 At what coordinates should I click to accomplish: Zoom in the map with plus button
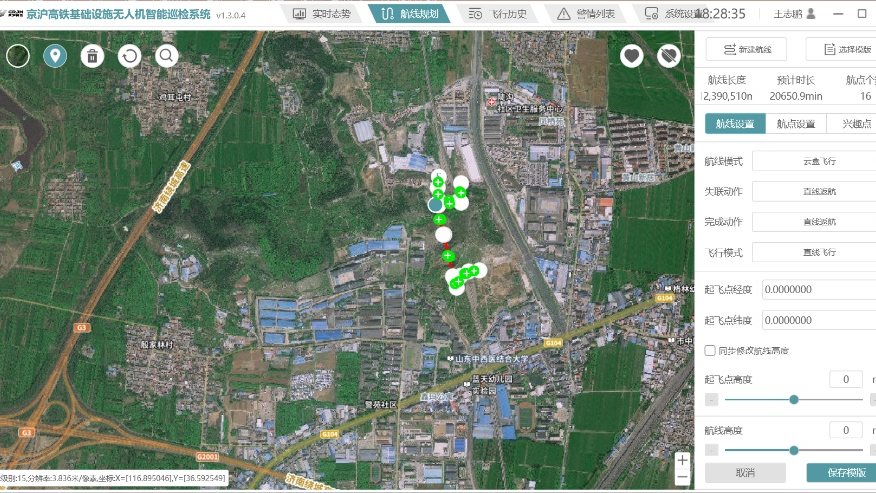(x=682, y=461)
